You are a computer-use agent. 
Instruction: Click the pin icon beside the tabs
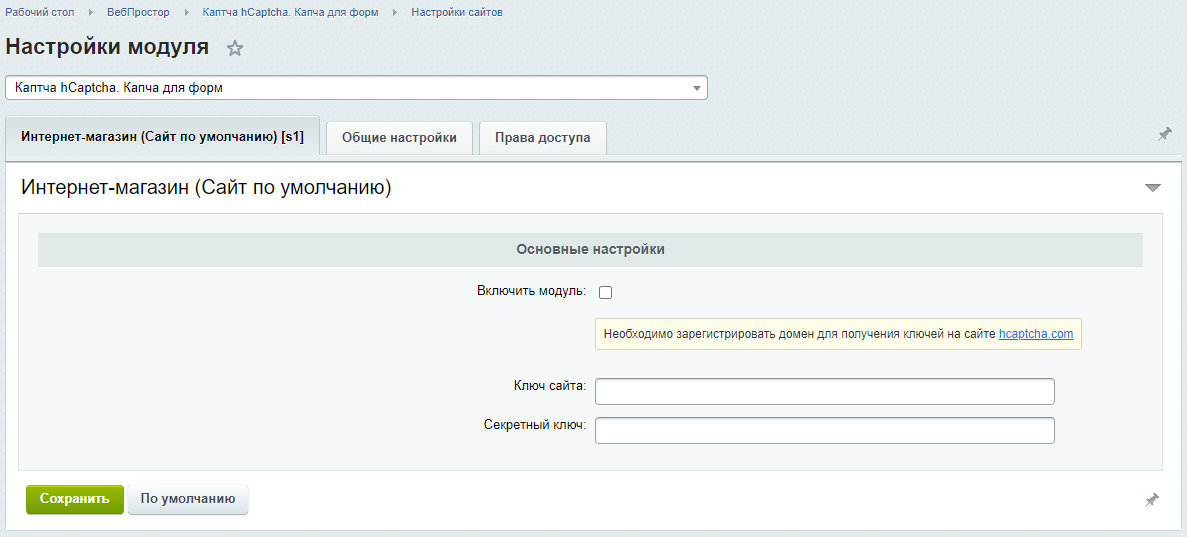(x=1164, y=134)
